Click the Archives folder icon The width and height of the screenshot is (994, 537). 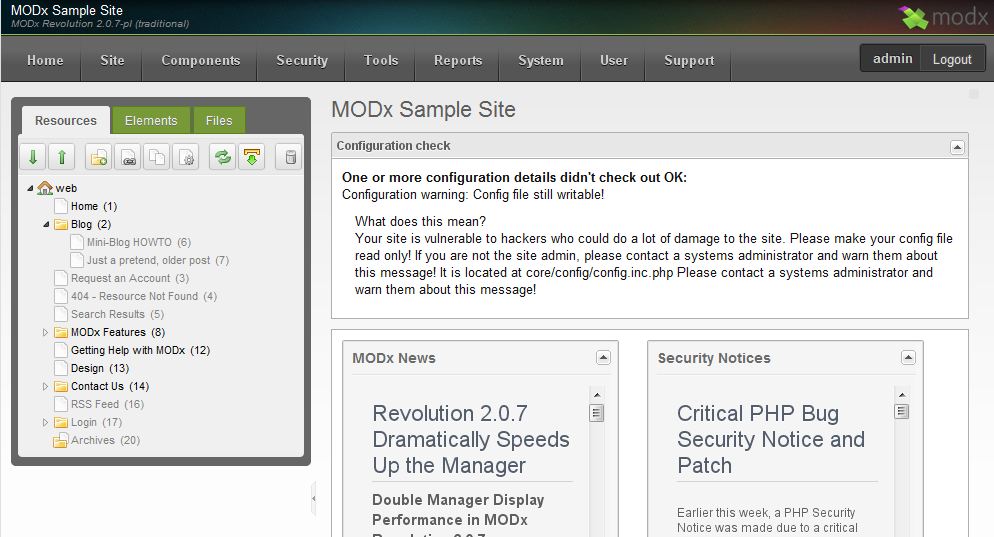pyautogui.click(x=60, y=441)
